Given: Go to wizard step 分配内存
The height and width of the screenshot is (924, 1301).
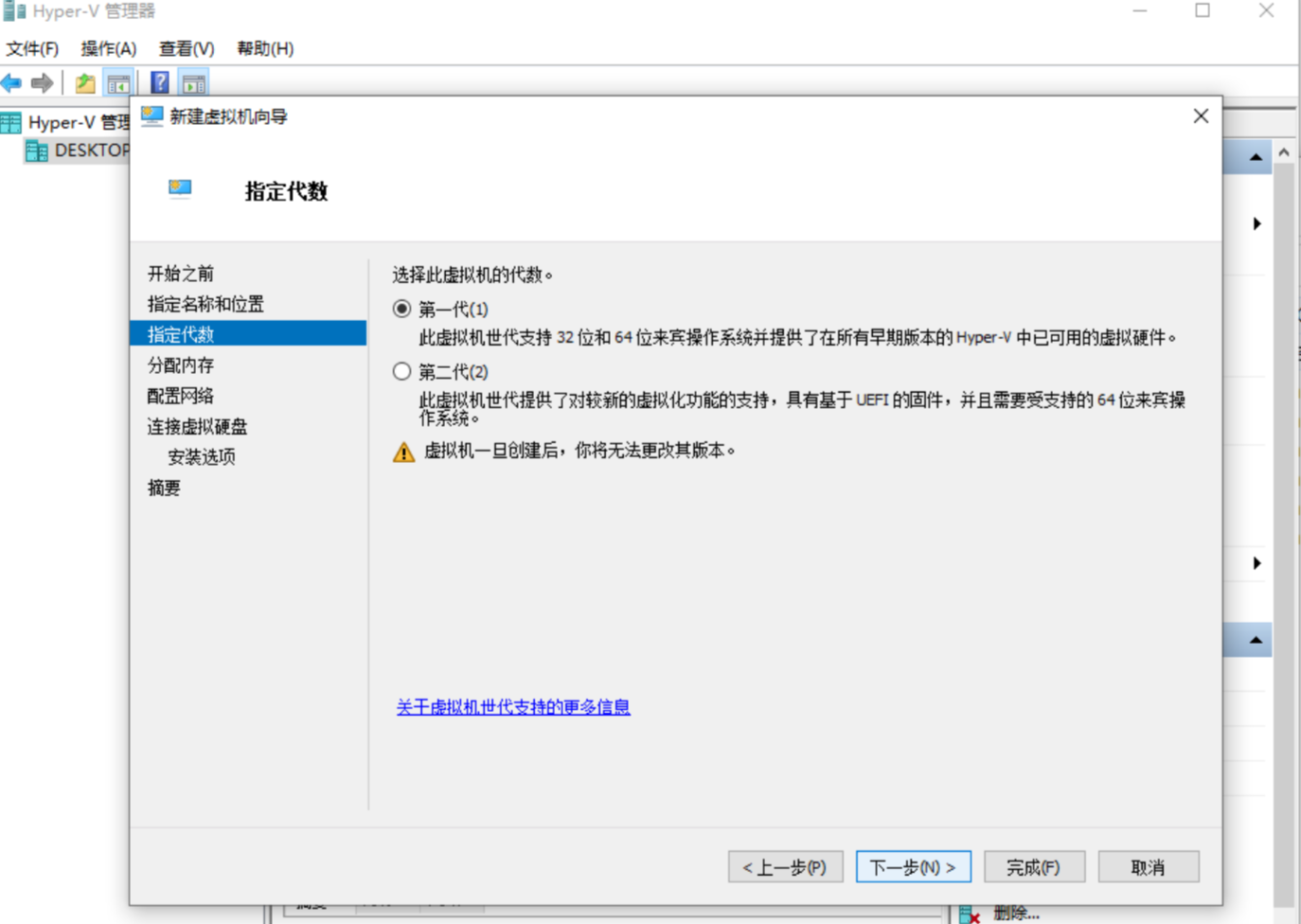Looking at the screenshot, I should pyautogui.click(x=181, y=364).
